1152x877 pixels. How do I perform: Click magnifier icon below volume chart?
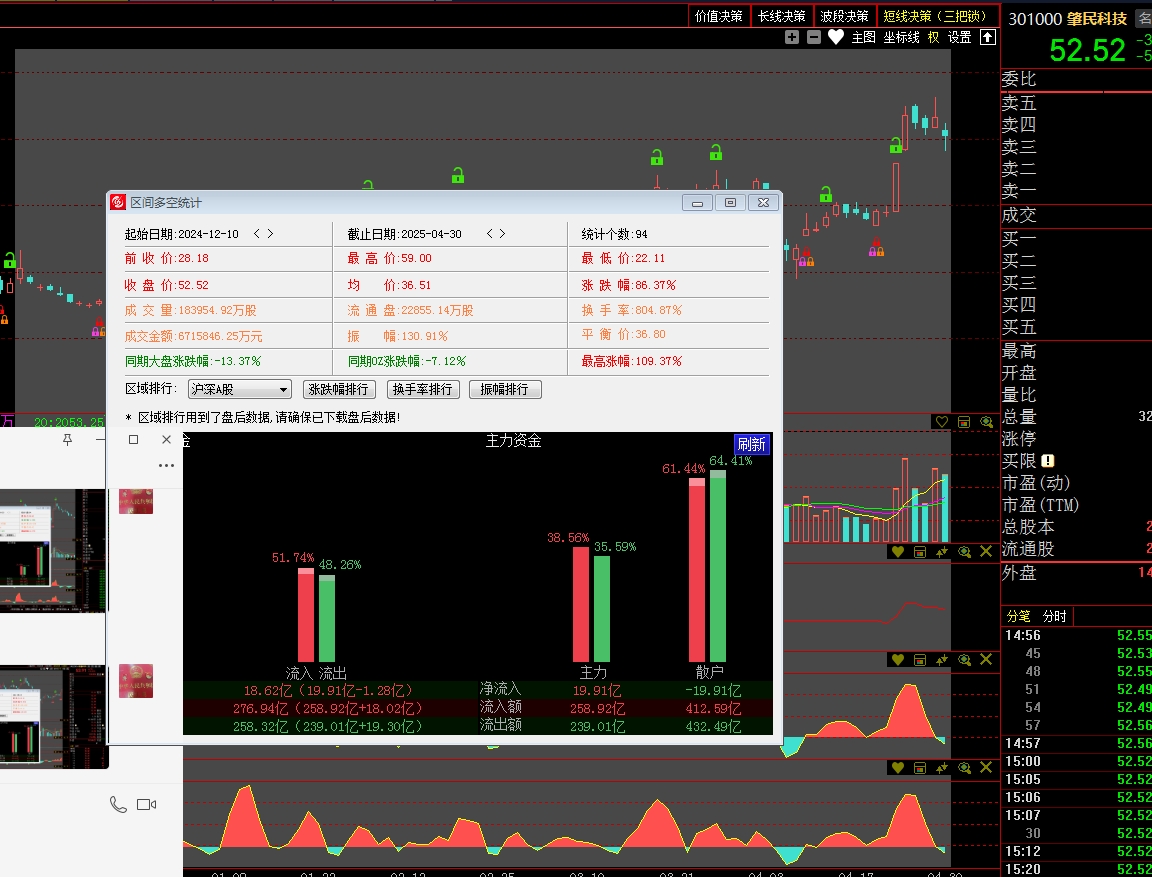(964, 551)
